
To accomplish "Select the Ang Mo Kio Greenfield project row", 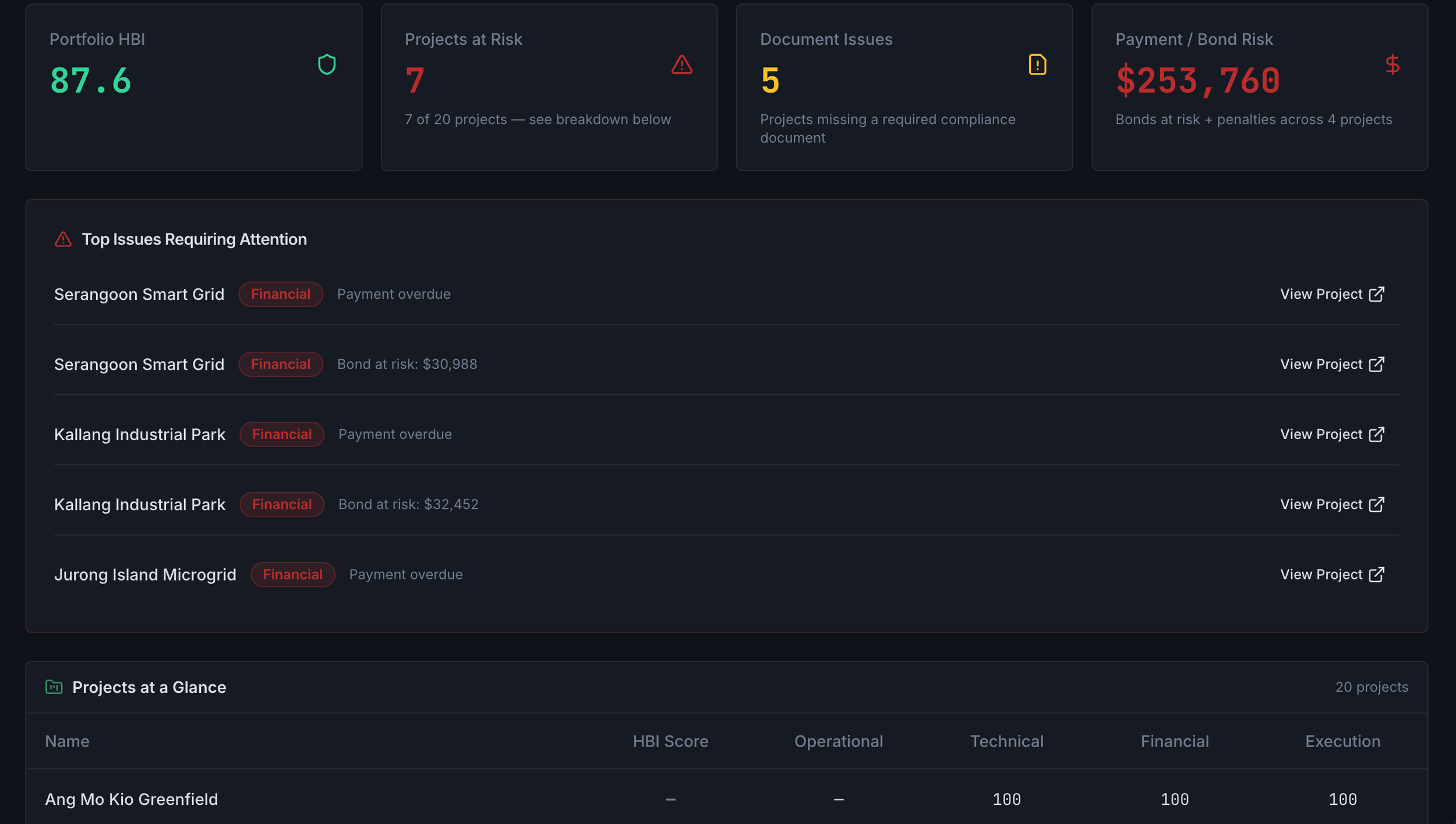I will 727,799.
